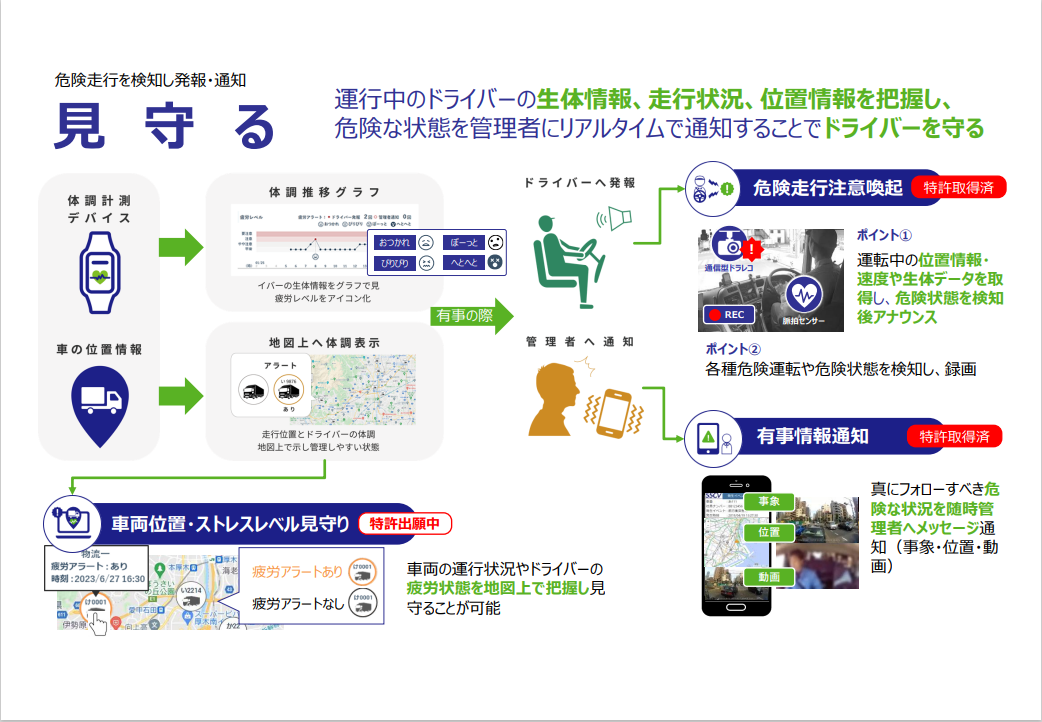Click the 疲労アラートあり orange truck icon
Image resolution: width=1042 pixels, height=722 pixels.
click(361, 570)
